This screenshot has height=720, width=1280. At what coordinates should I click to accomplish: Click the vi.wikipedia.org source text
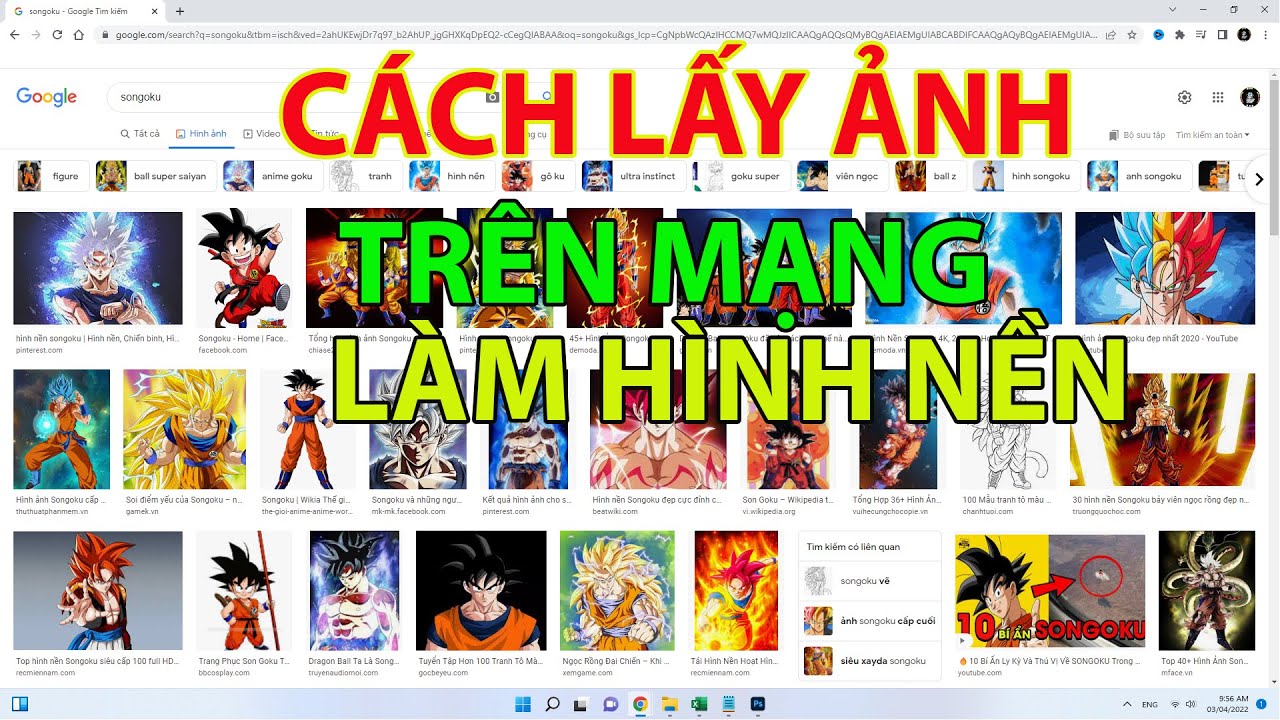(769, 511)
